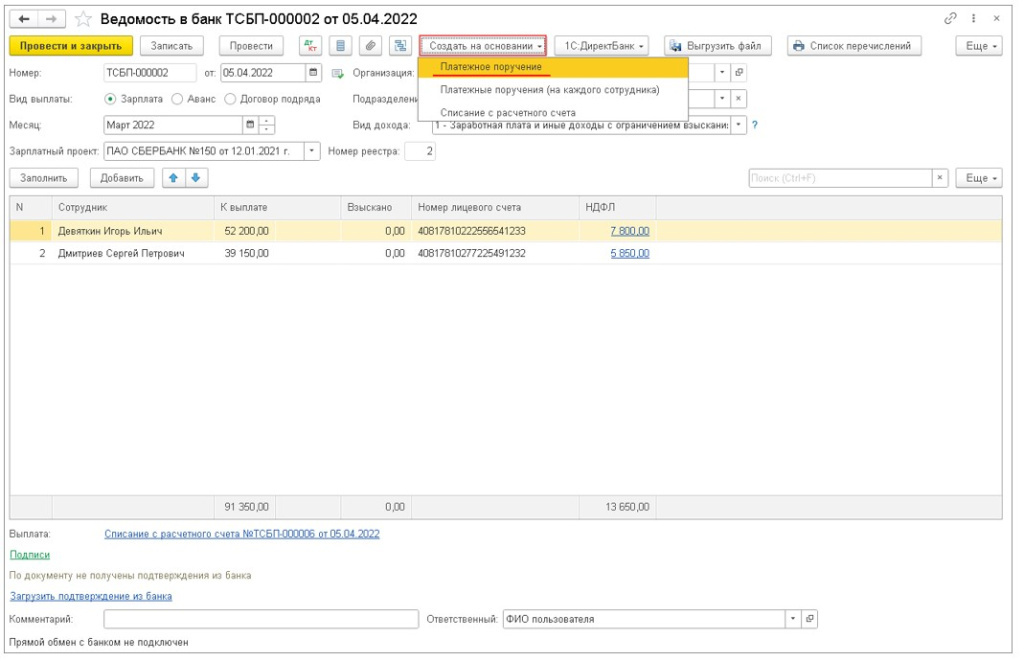Move row down with blue down arrow
Viewport: 1024px width, 661px height.
195,178
